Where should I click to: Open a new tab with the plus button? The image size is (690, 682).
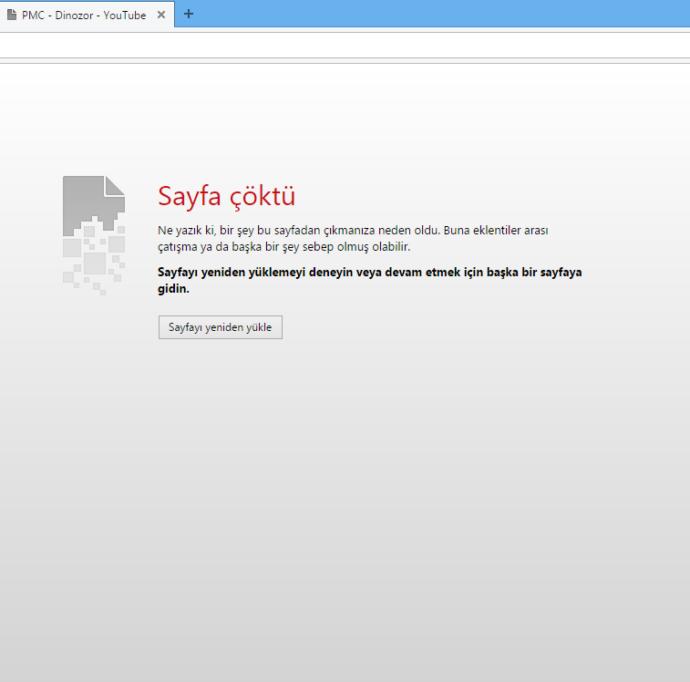[188, 14]
